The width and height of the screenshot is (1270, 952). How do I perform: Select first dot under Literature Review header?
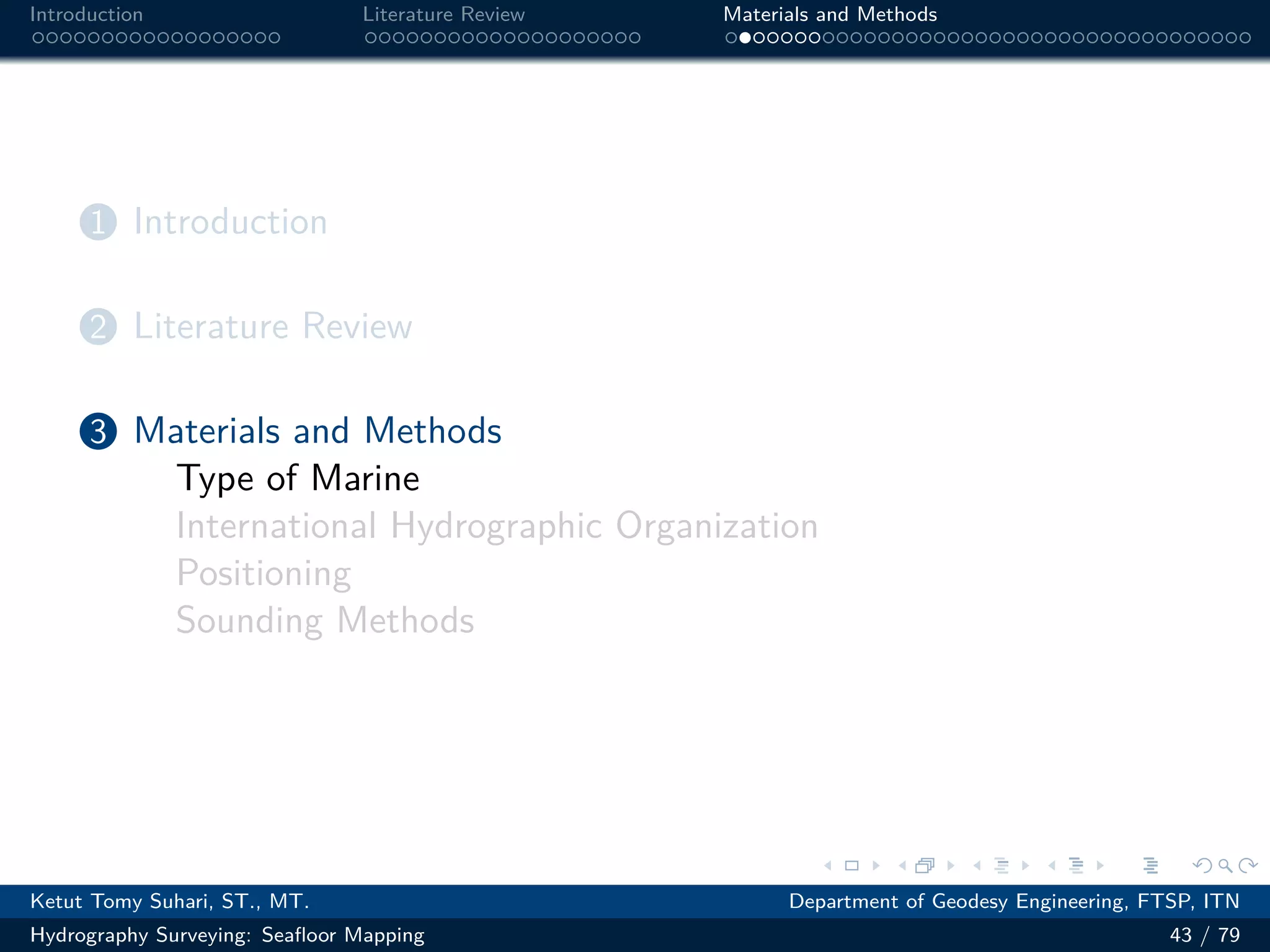click(371, 38)
